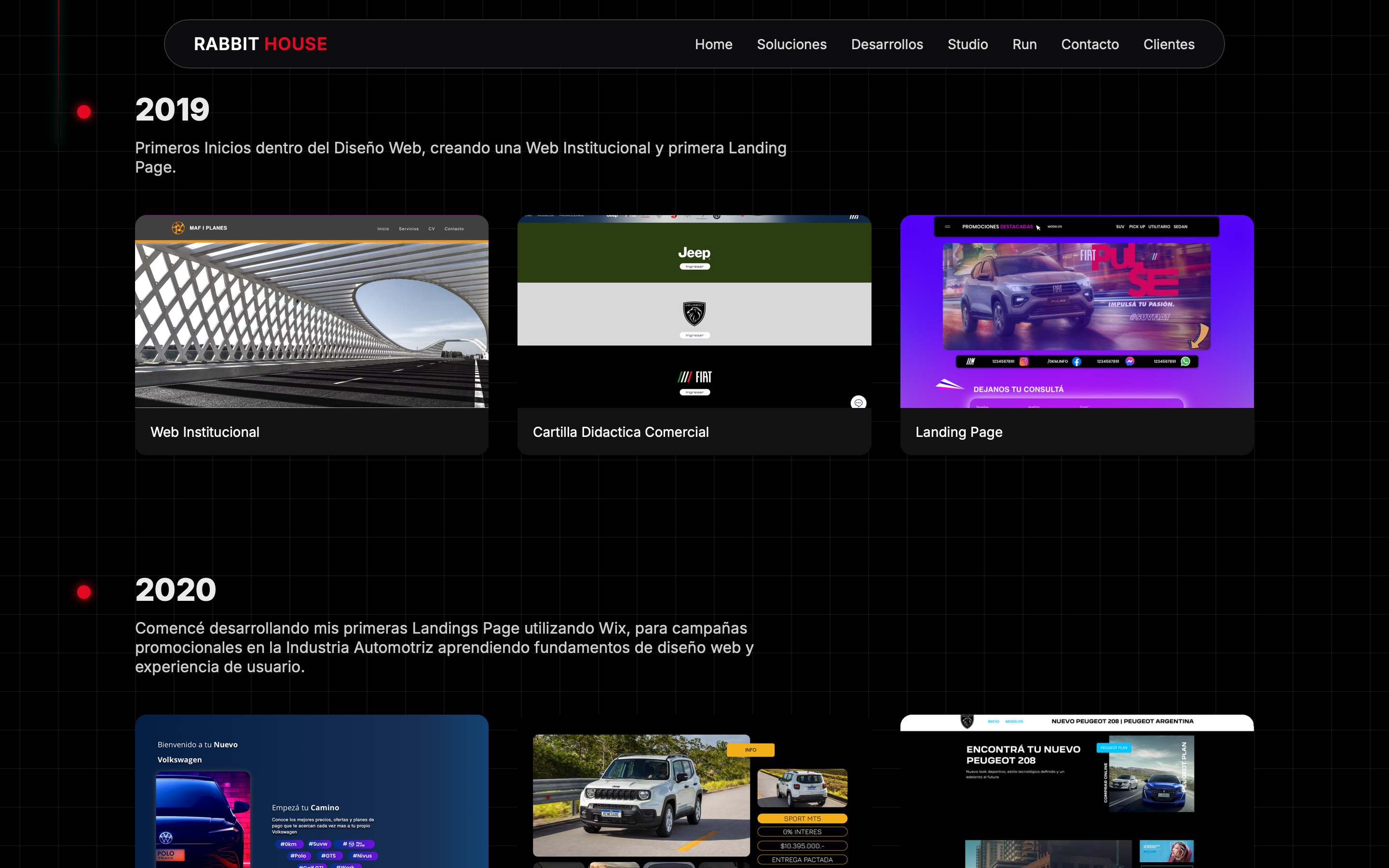This screenshot has width=1389, height=868.
Task: Click the Cartilla Didactica Comercial title
Action: (620, 432)
